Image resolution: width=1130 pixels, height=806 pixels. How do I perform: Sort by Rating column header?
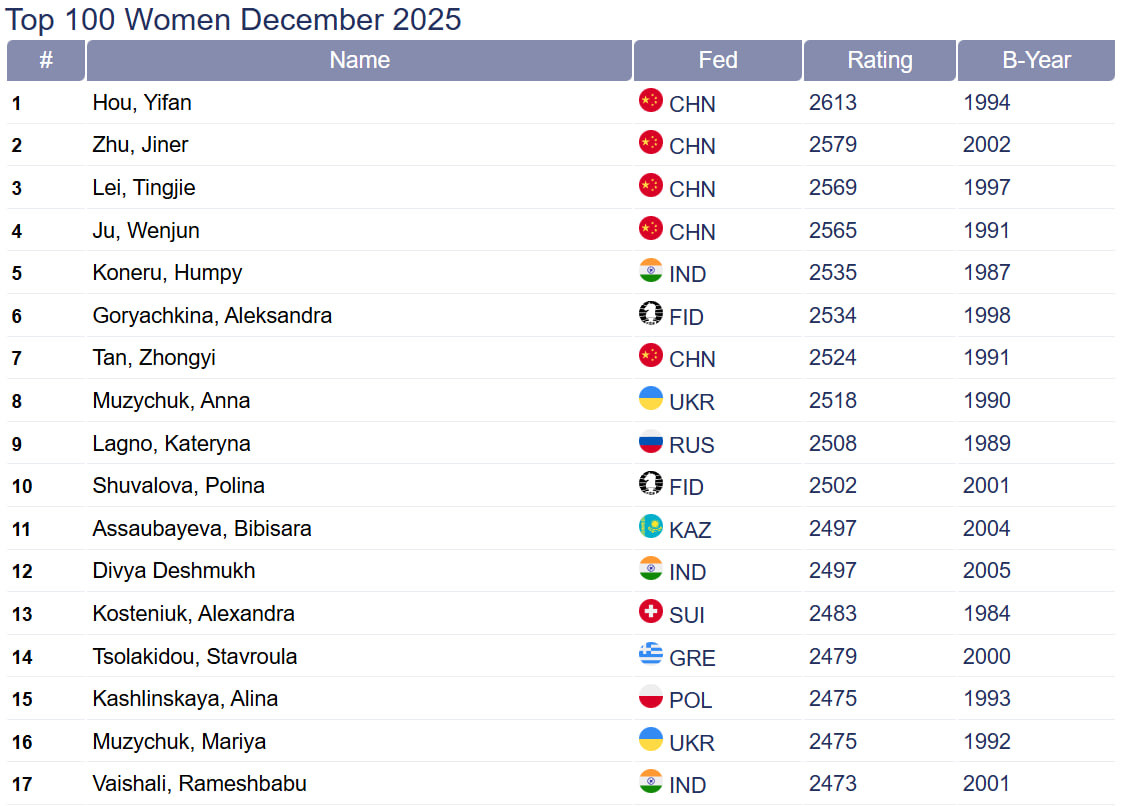click(879, 60)
